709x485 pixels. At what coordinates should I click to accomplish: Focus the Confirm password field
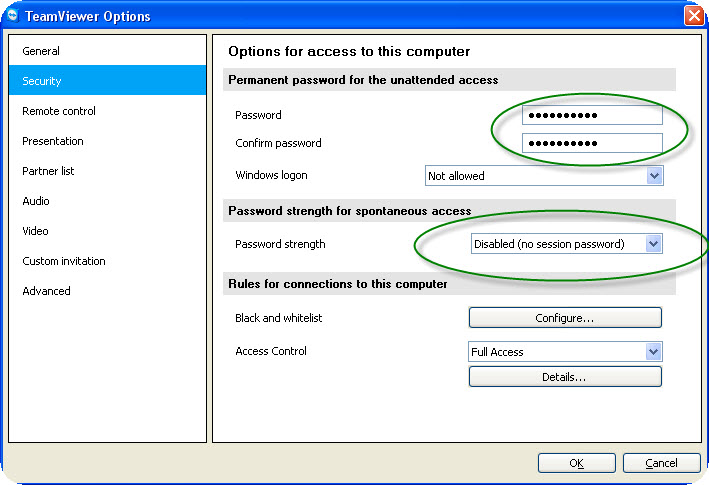tap(592, 143)
